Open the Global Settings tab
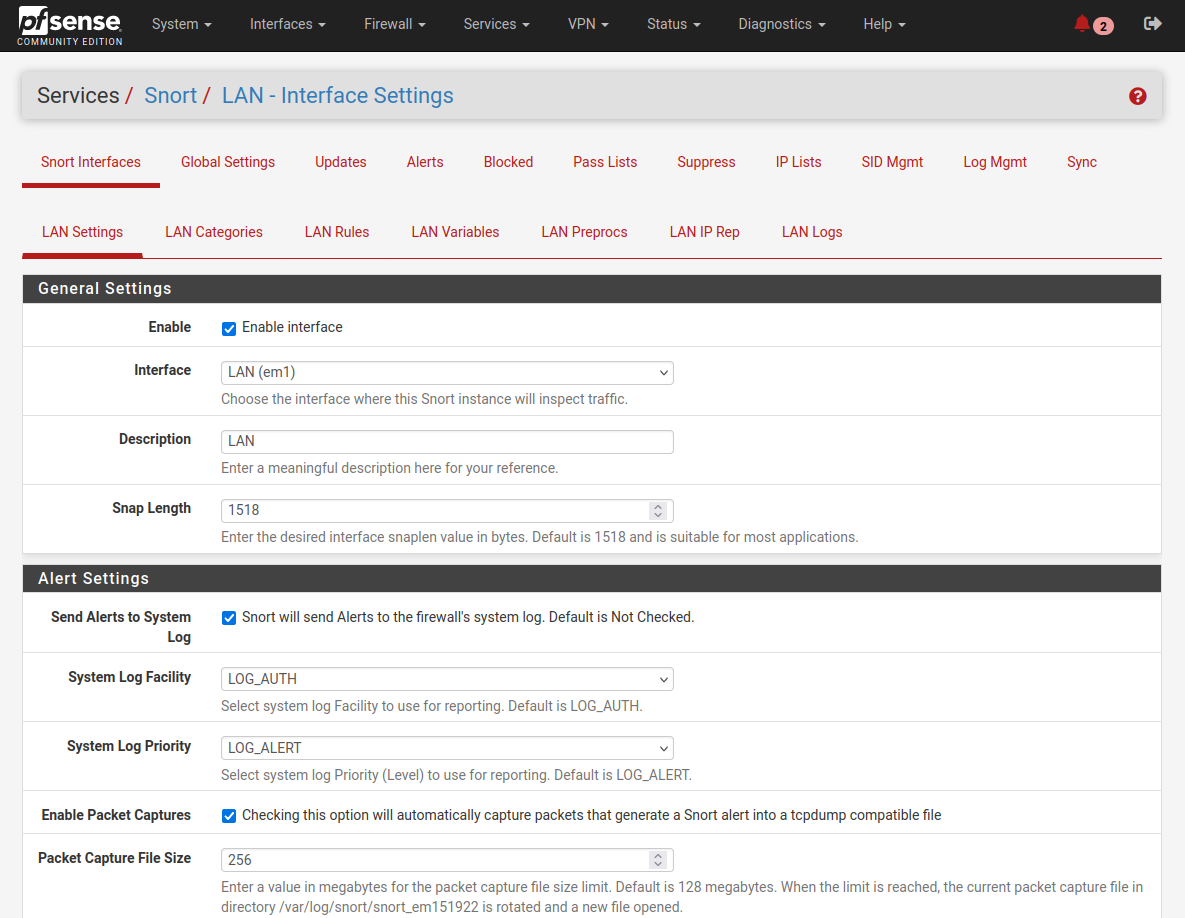 click(227, 162)
